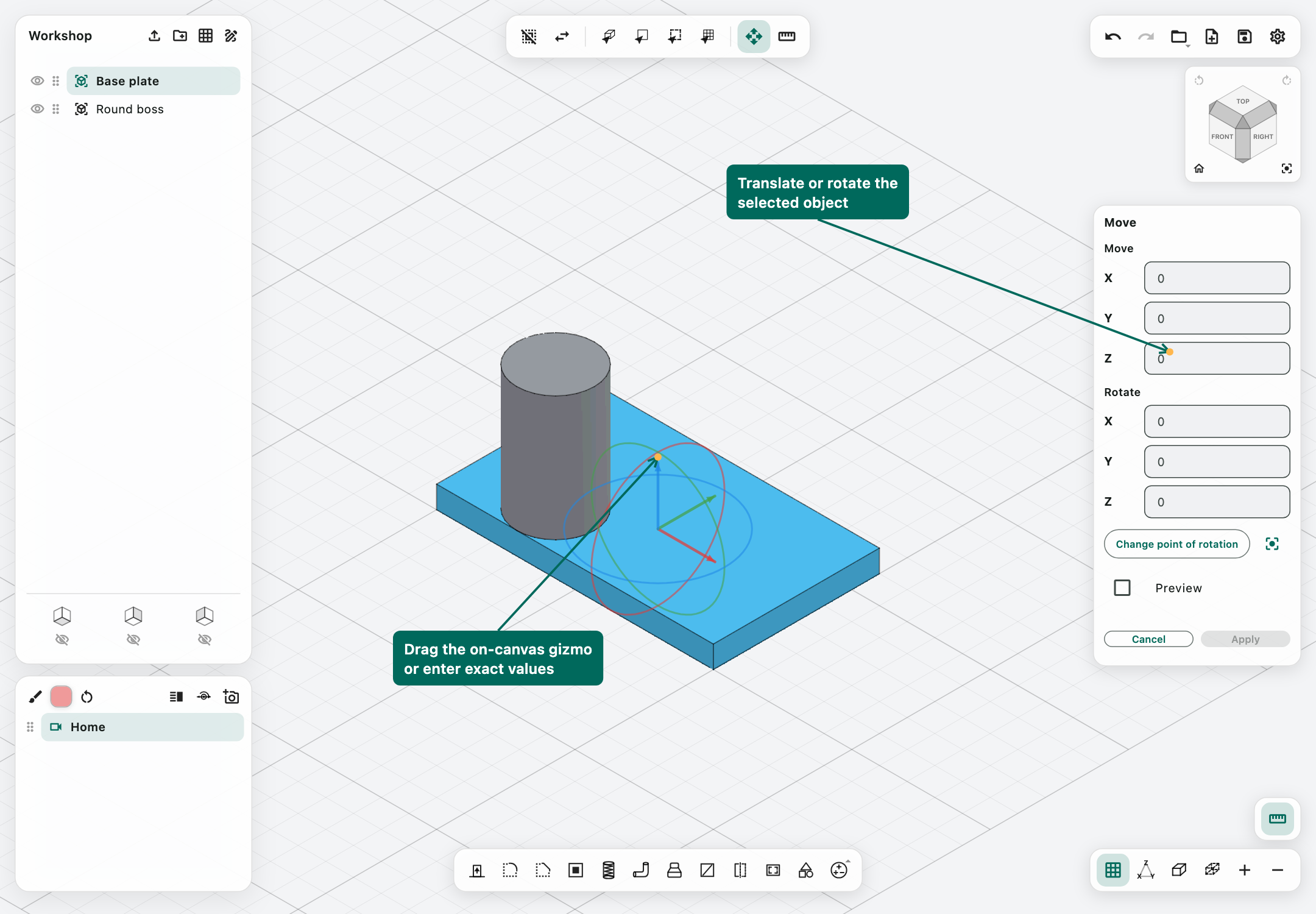Toggle the XYZ axes display
Screen dimensions: 1316x914
pyautogui.click(x=1145, y=870)
